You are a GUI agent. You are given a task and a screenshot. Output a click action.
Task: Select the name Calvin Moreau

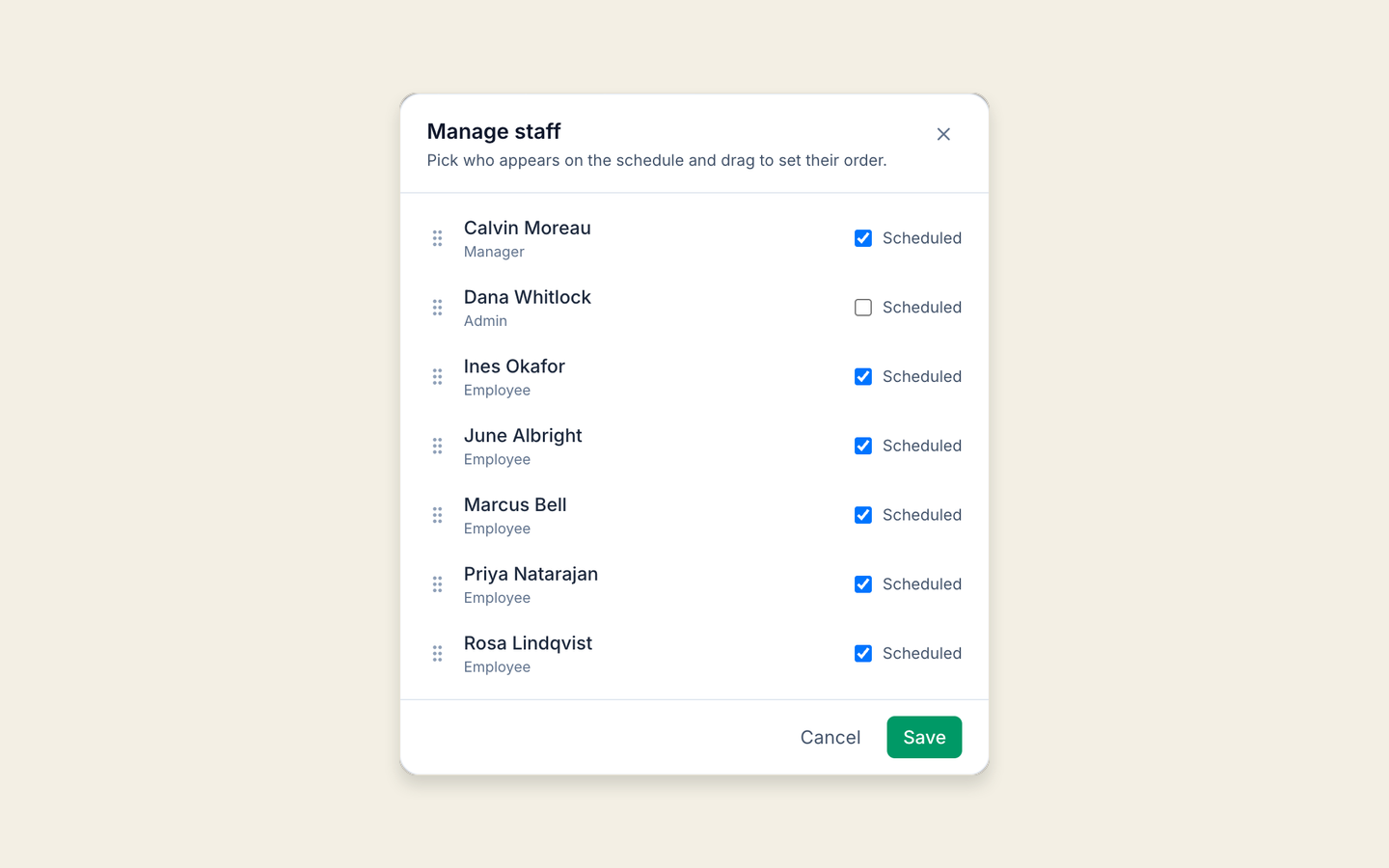click(528, 228)
